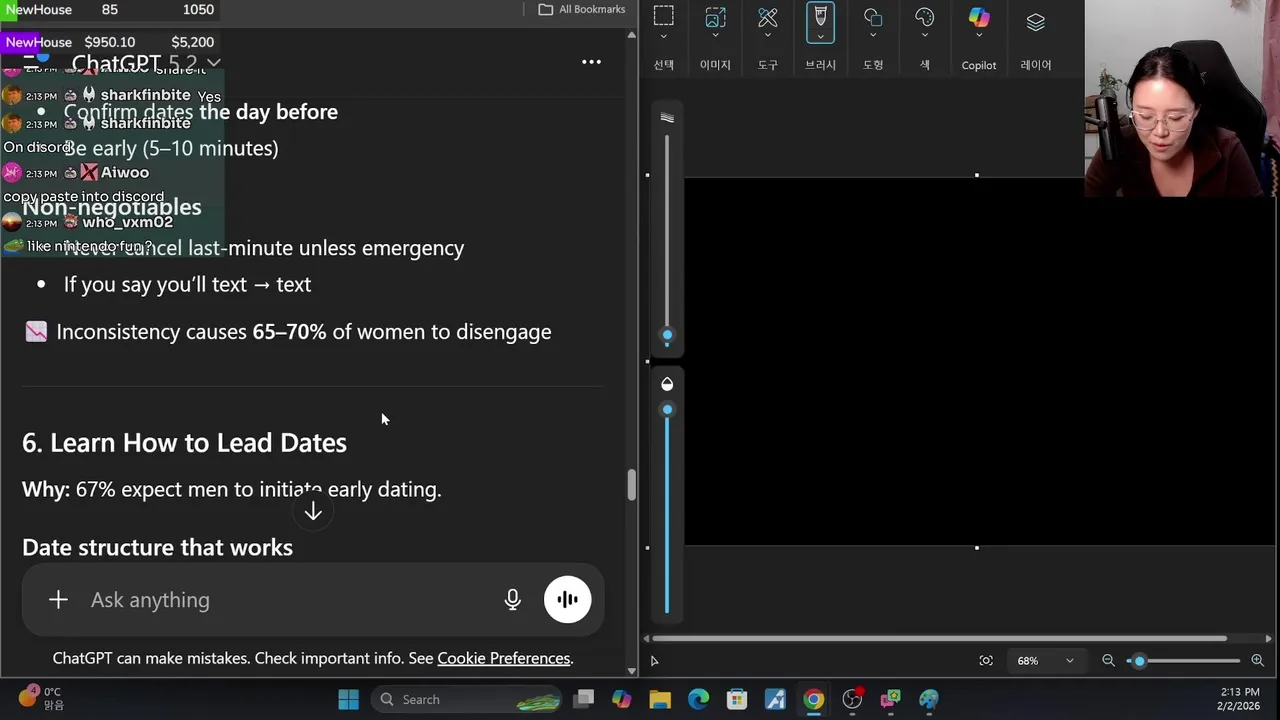Screen dimensions: 1280x720
Task: Click the Never cancel last-minute unless emergency text
Action: (264, 248)
